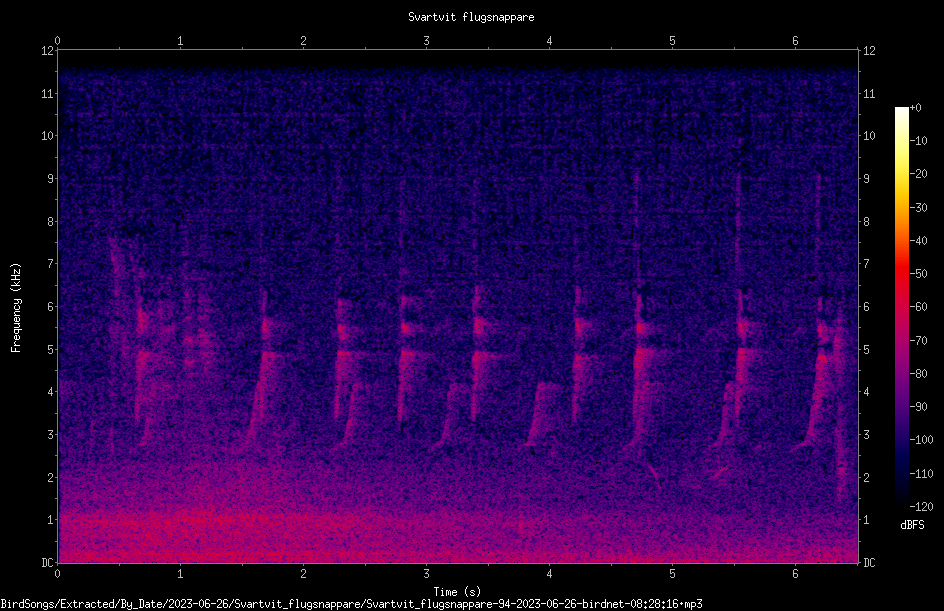
Task: Select the '-30' colorbar value
Action: click(x=918, y=208)
